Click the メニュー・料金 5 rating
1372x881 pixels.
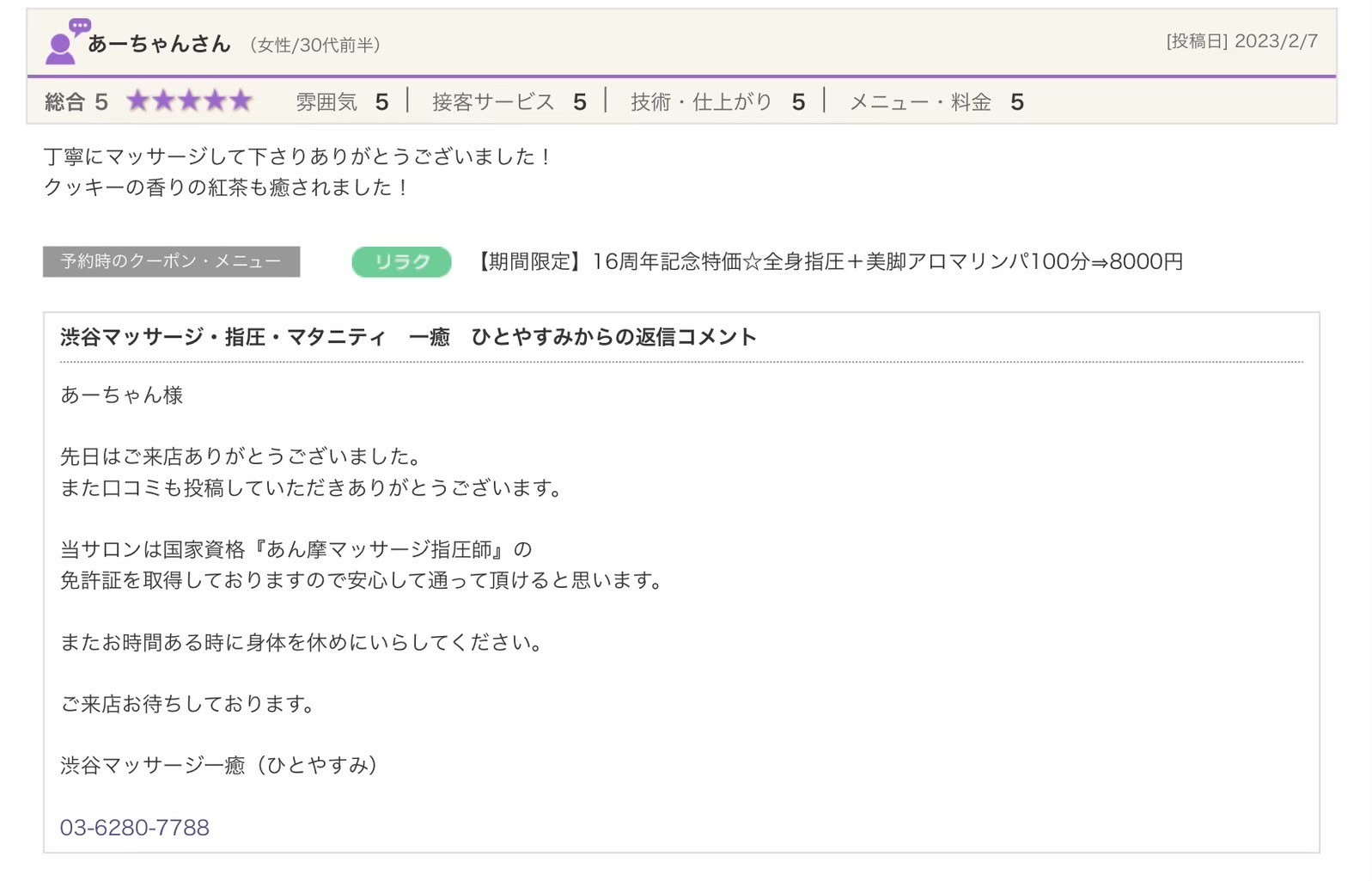936,102
